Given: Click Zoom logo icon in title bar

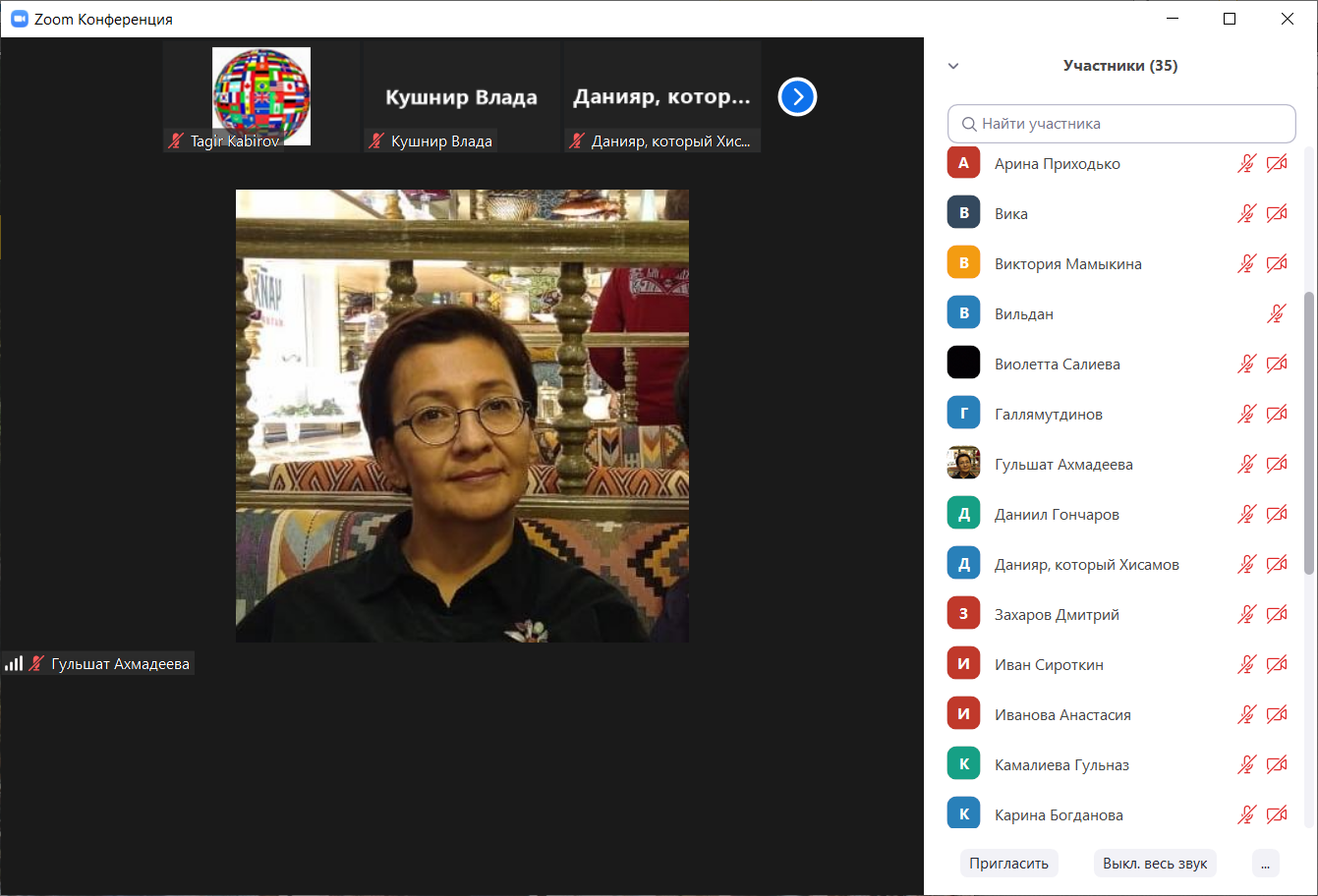Looking at the screenshot, I should coord(19,19).
